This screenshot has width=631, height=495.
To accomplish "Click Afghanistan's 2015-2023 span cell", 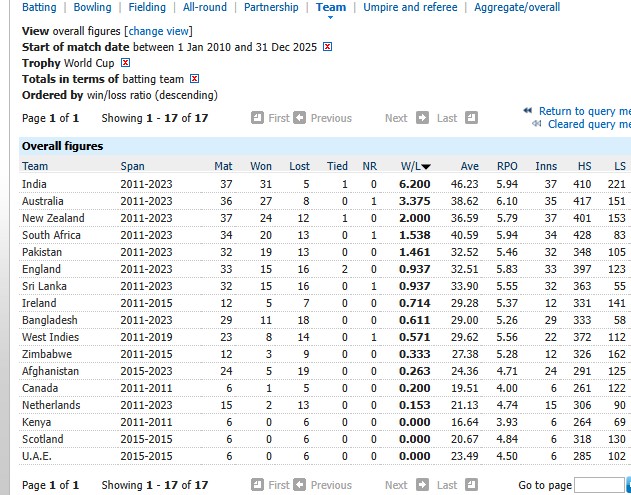I will (146, 371).
